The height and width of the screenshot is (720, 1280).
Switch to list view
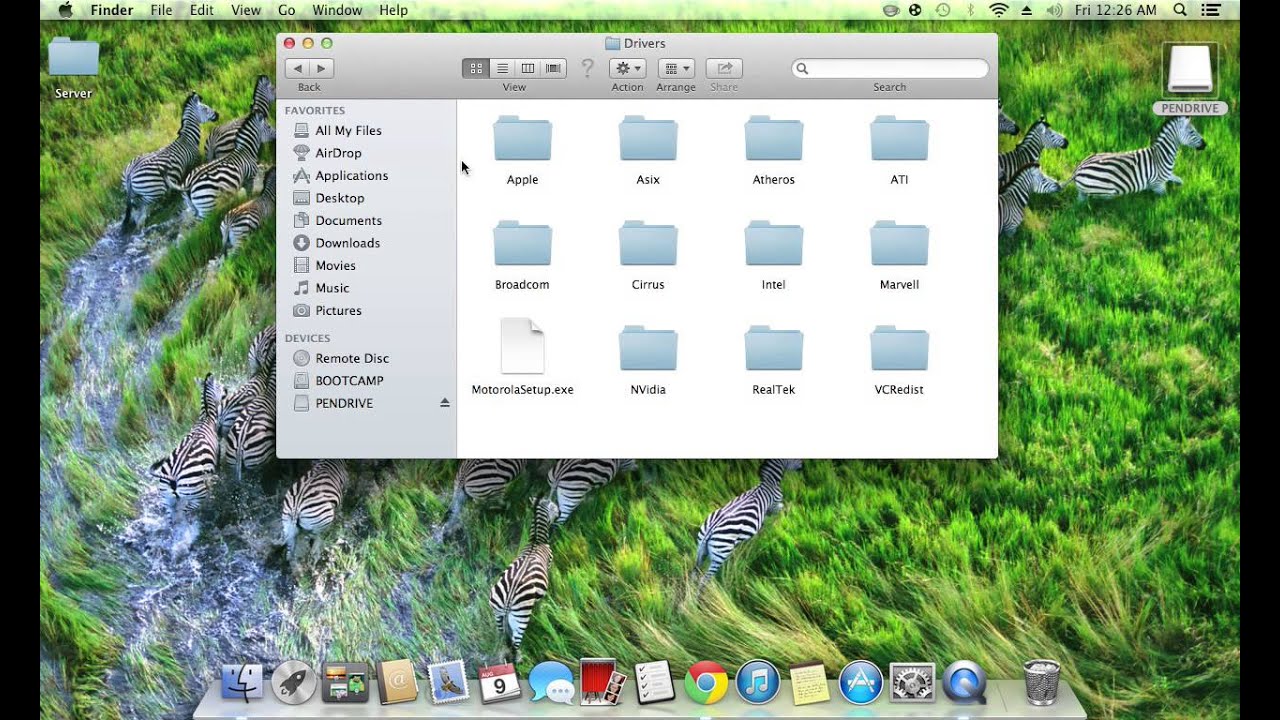pyautogui.click(x=502, y=68)
